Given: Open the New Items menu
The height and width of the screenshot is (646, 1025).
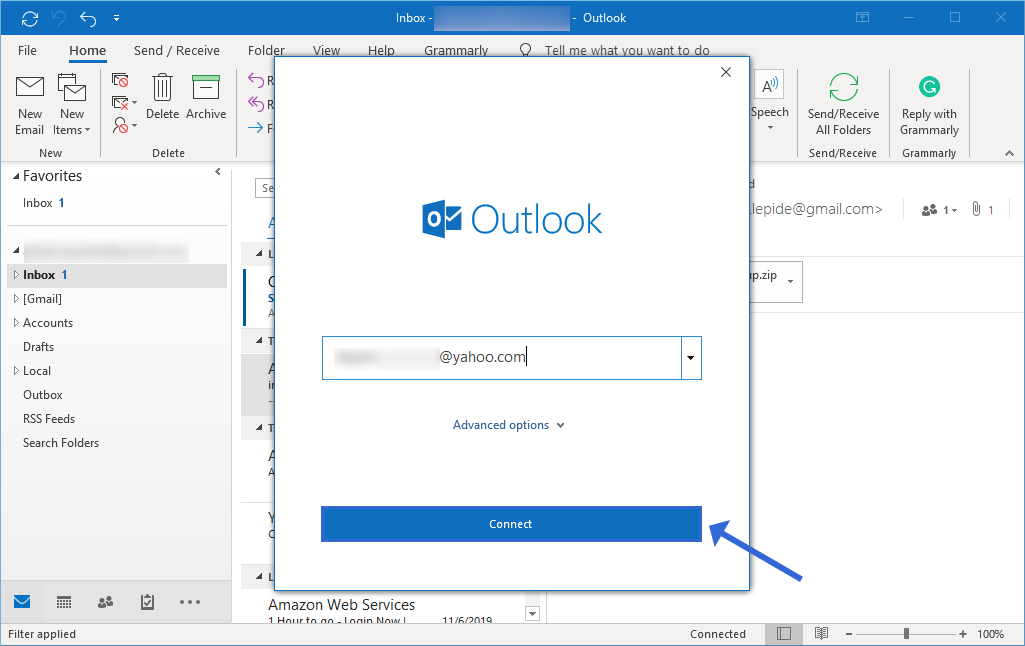Looking at the screenshot, I should pos(72,105).
